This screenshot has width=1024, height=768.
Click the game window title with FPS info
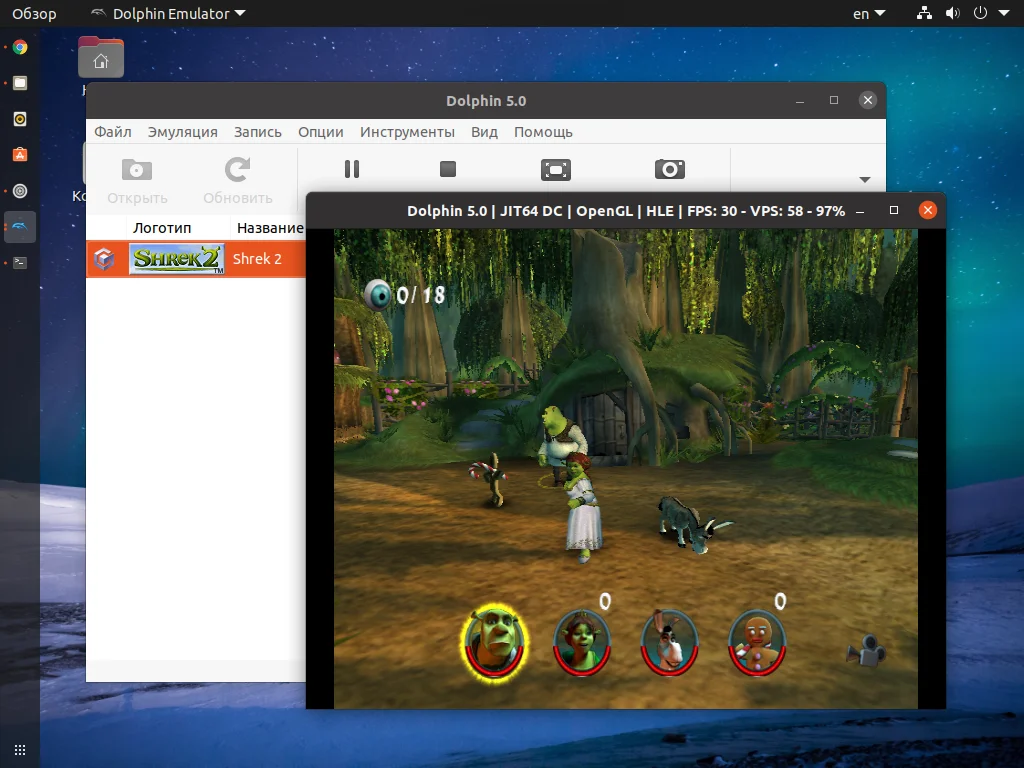pos(626,211)
